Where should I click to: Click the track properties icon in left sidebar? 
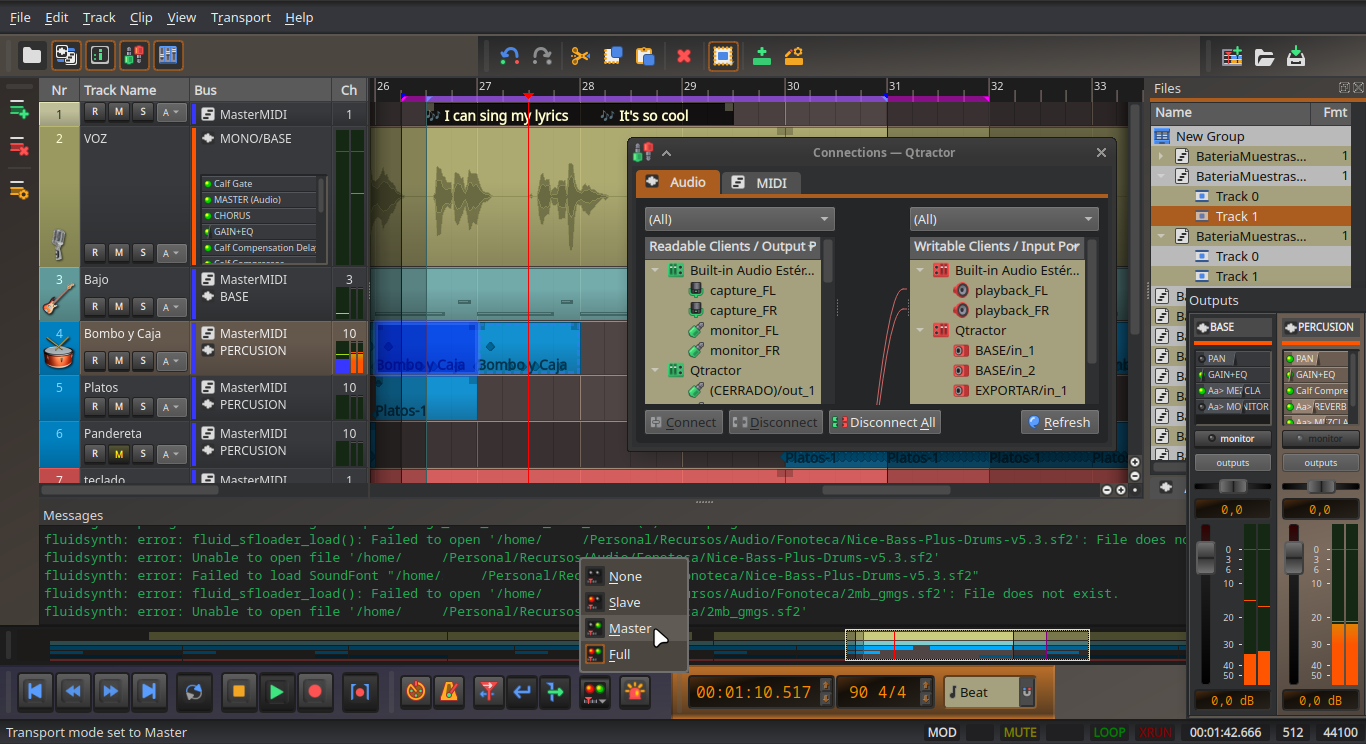(x=19, y=188)
